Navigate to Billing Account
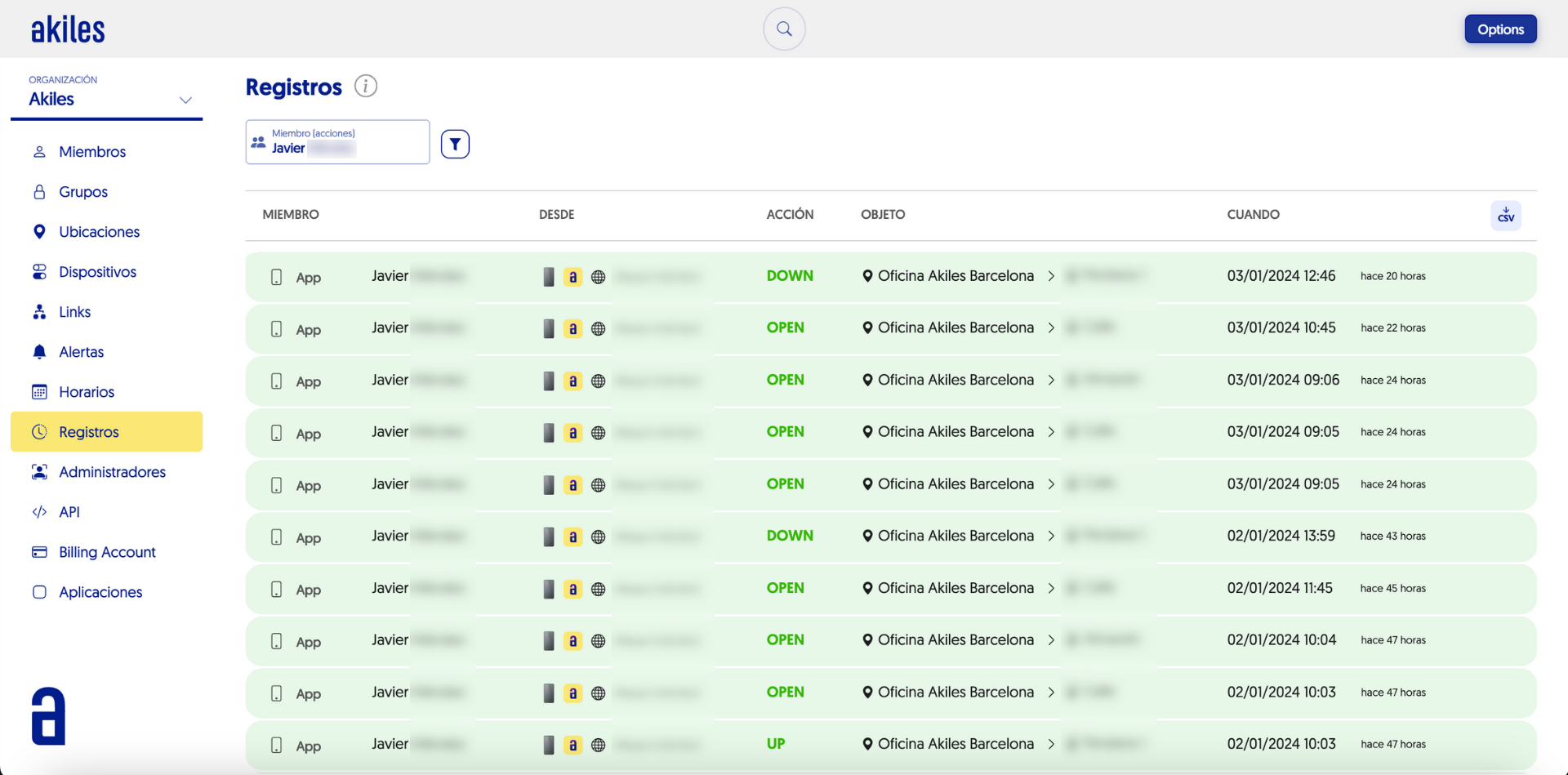 [107, 552]
